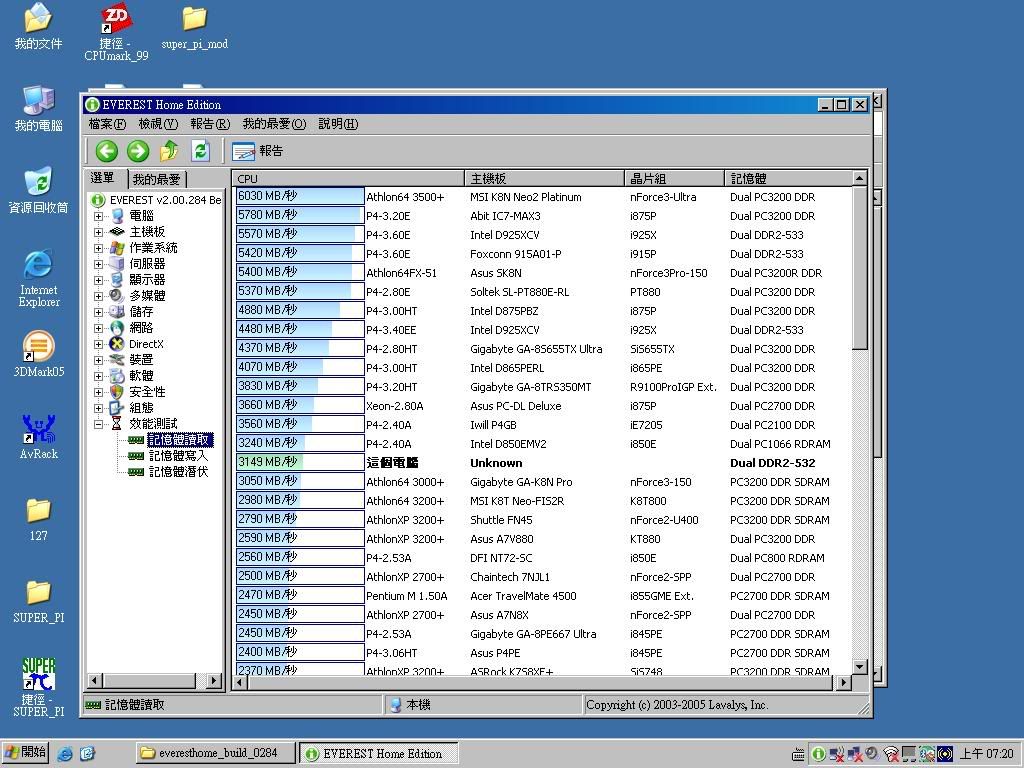Expand the 儲存 tree node
The image size is (1024, 768).
(x=98, y=312)
